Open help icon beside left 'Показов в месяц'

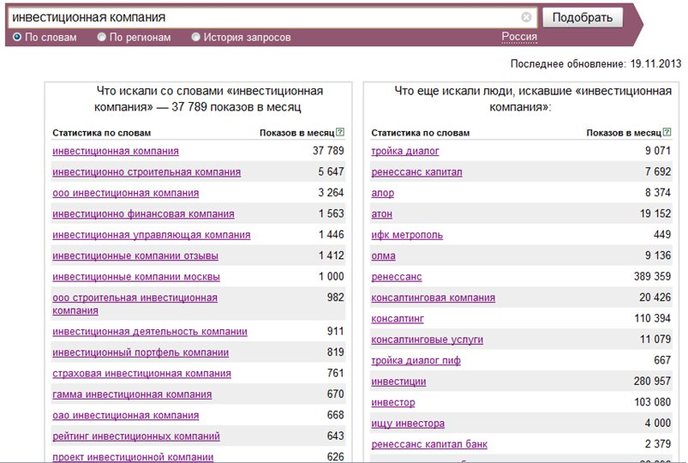pos(340,132)
